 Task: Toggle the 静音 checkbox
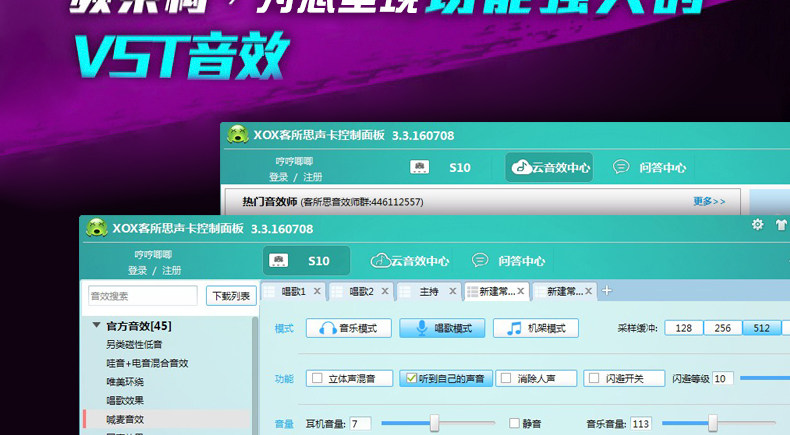click(514, 423)
